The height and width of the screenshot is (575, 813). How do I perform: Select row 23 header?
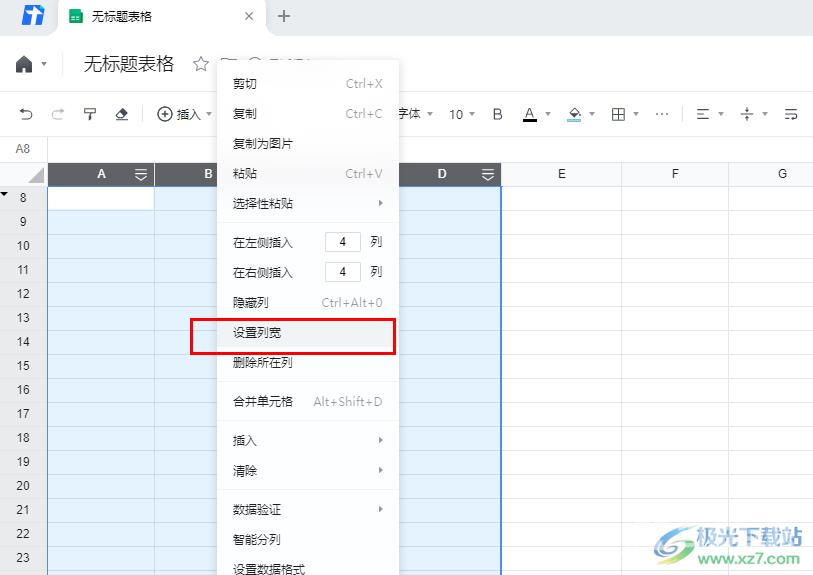23,558
